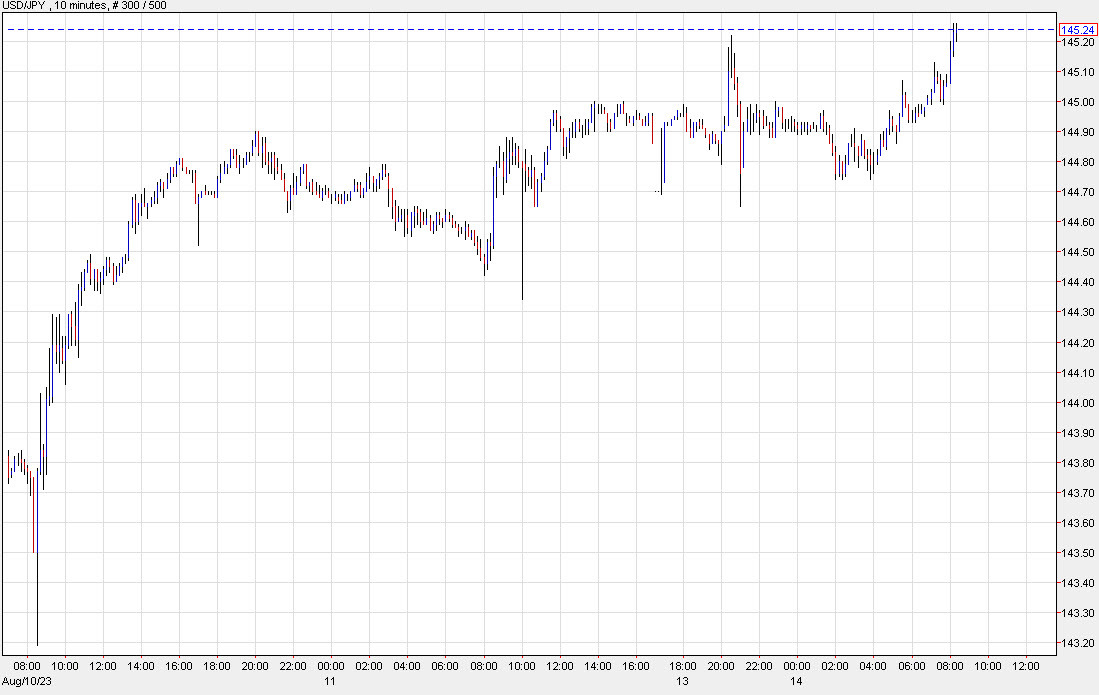Click the 145.20 price axis label
The width and height of the screenshot is (1099, 695).
[x=1077, y=44]
